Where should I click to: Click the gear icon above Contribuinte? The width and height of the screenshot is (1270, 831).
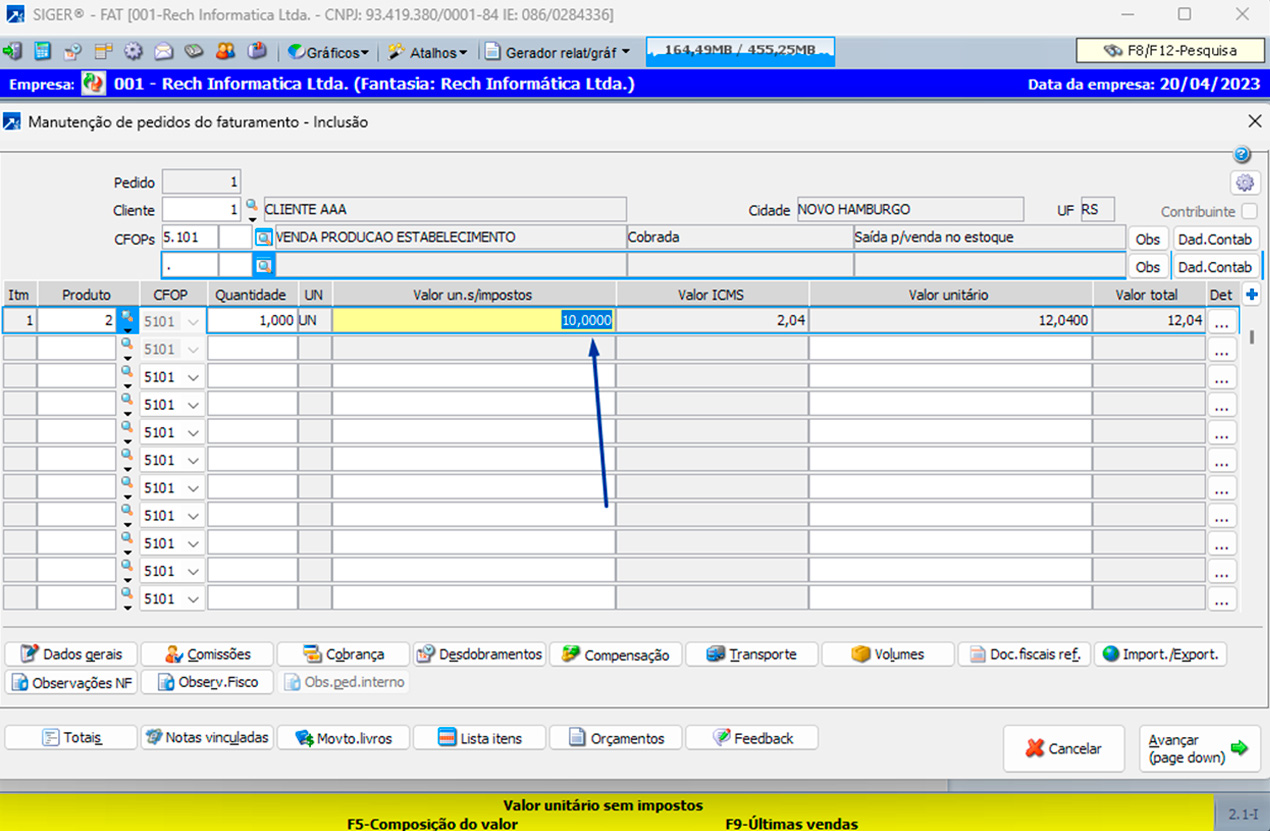[1245, 183]
